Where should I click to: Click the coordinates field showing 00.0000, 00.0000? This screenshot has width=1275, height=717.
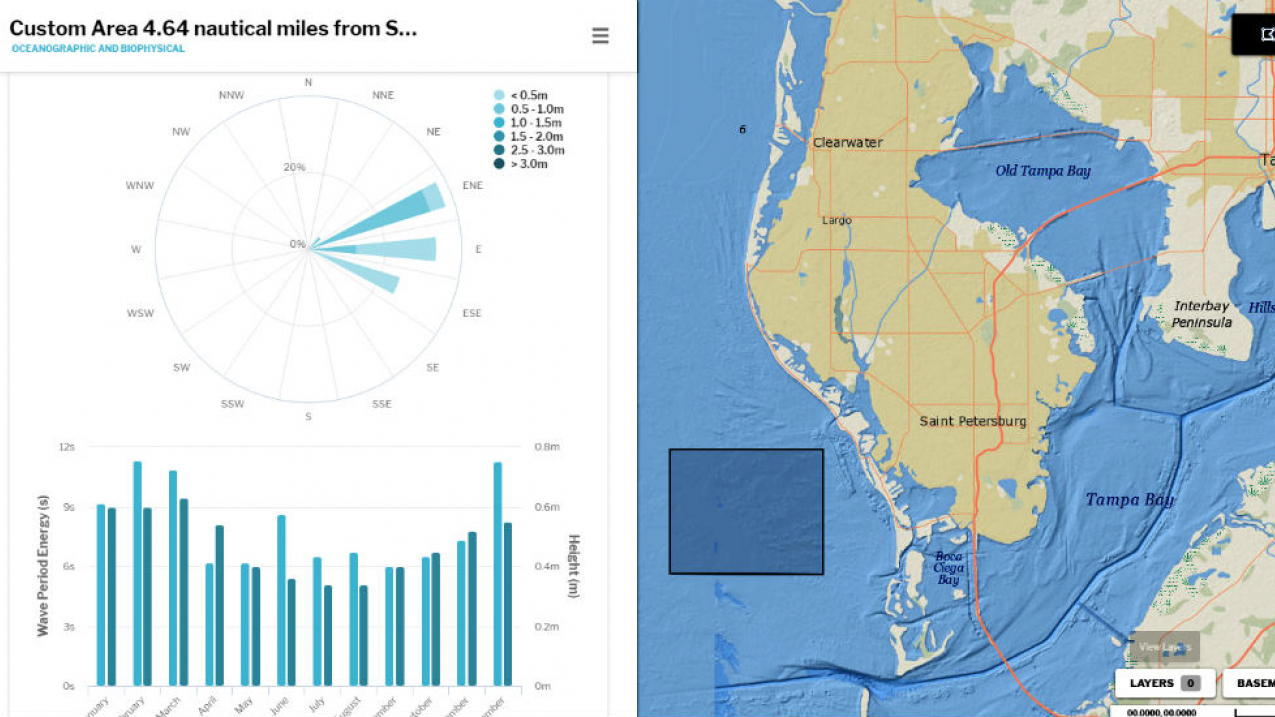pyautogui.click(x=1160, y=713)
